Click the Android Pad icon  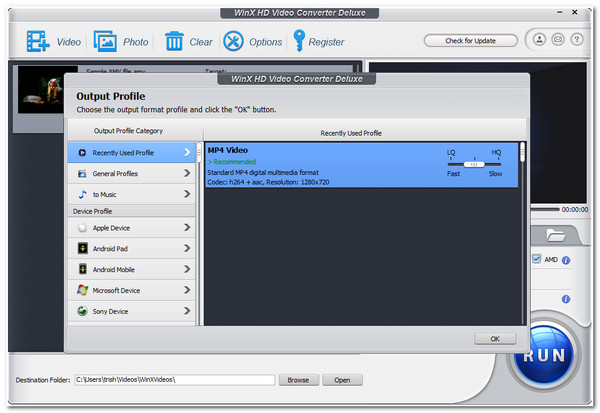[x=82, y=248]
